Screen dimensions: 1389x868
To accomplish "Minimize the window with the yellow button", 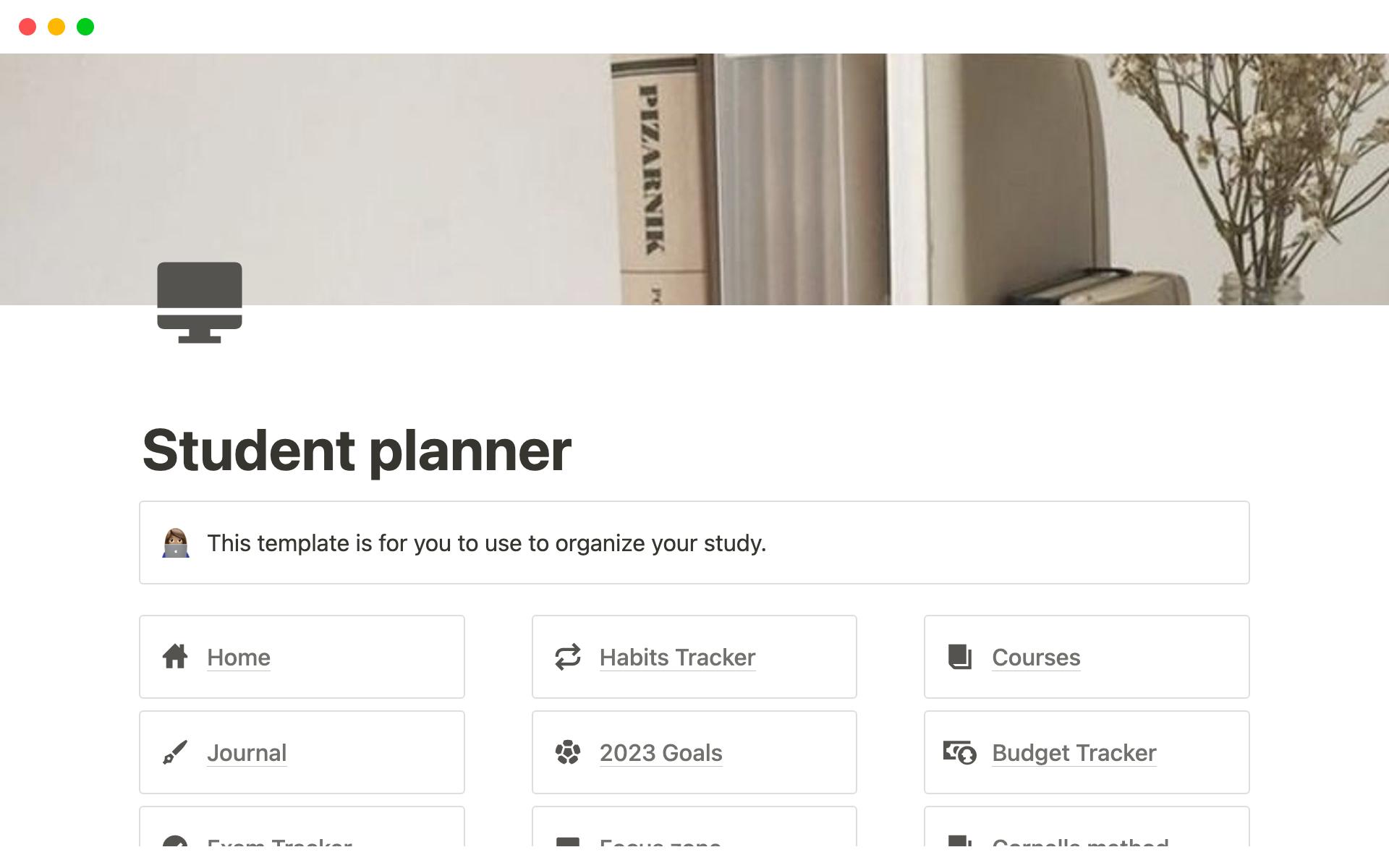I will 56,27.
